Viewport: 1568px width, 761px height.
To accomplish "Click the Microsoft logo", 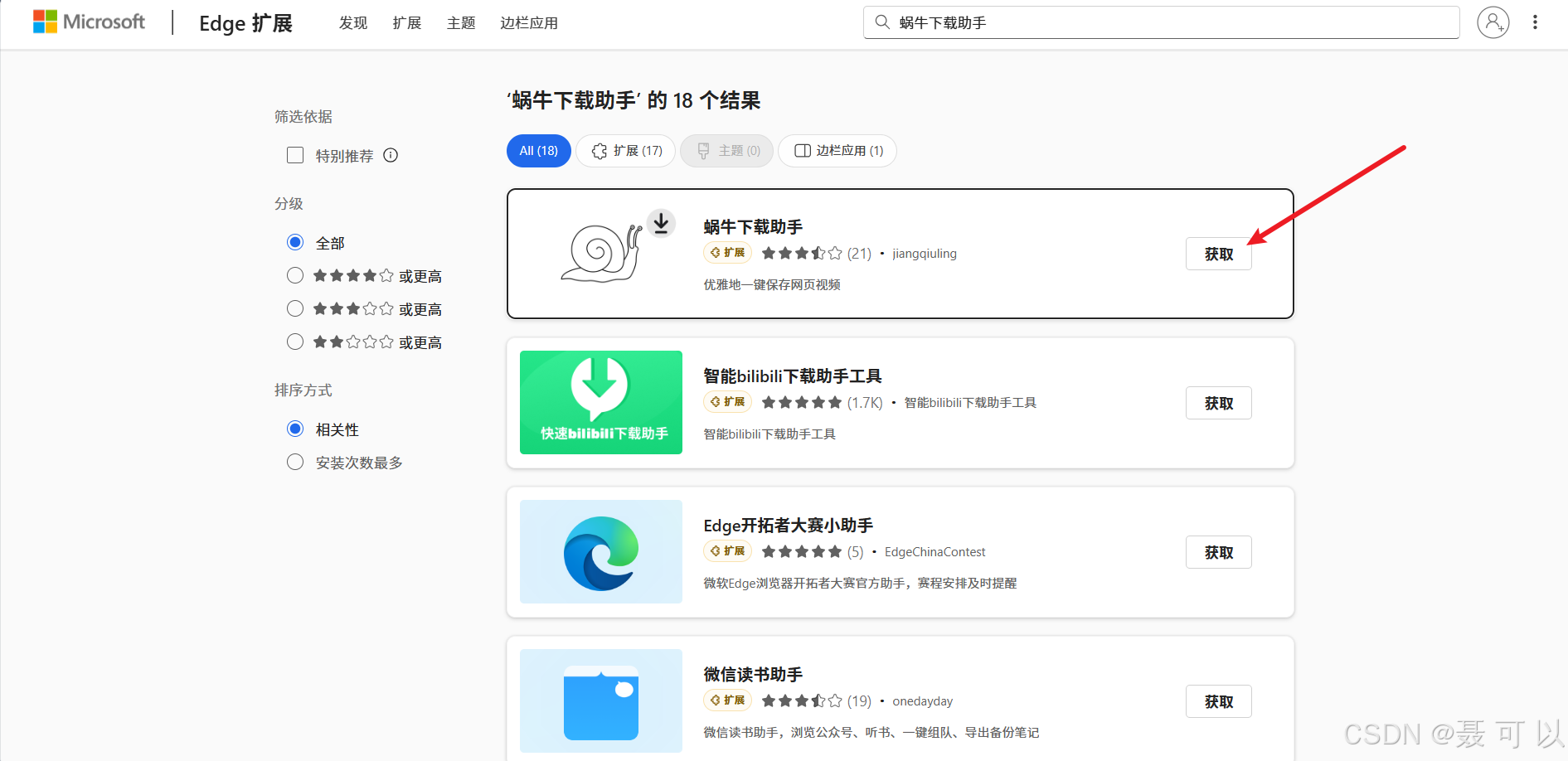I will 89,22.
